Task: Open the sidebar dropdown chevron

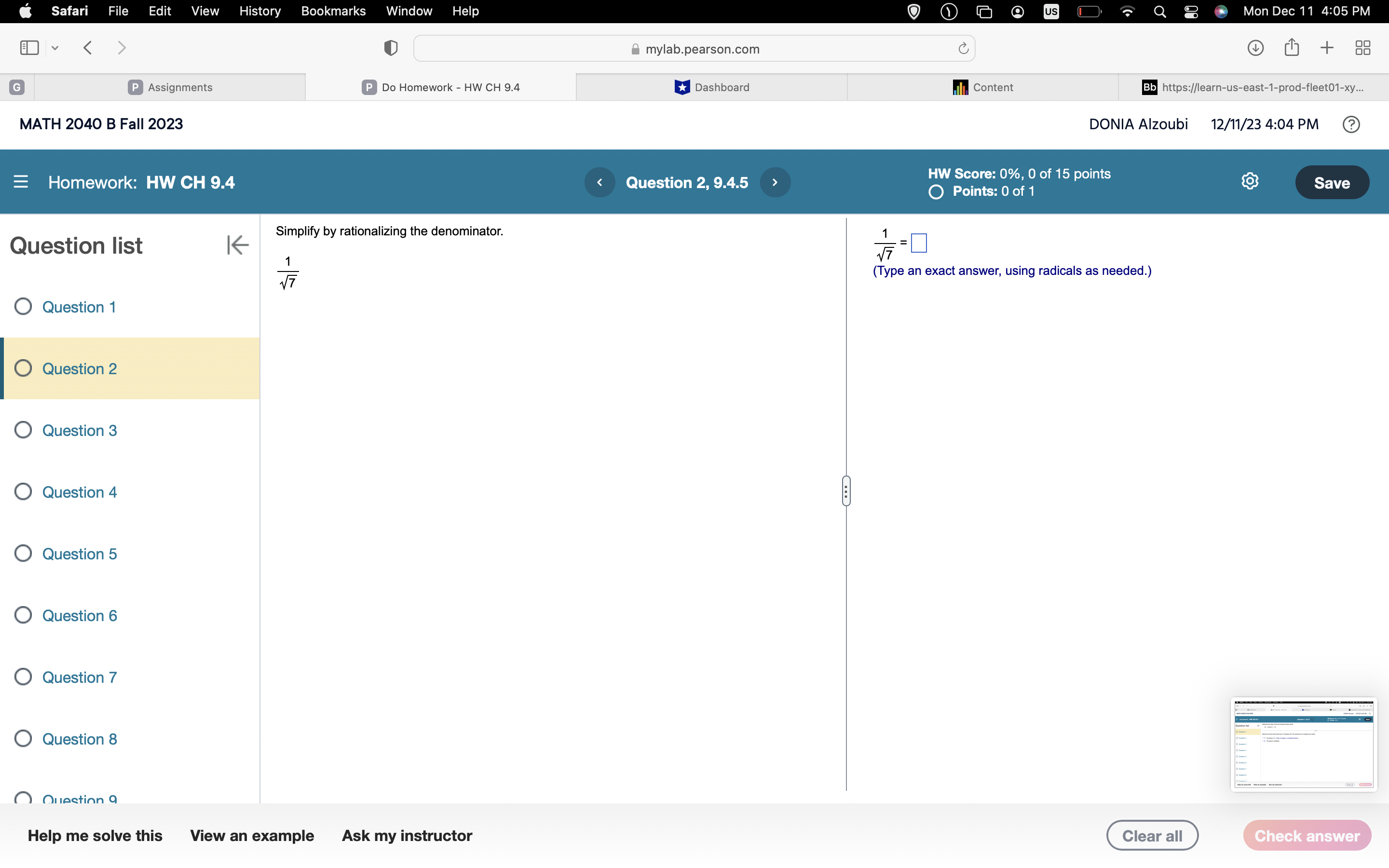Action: coord(55,48)
